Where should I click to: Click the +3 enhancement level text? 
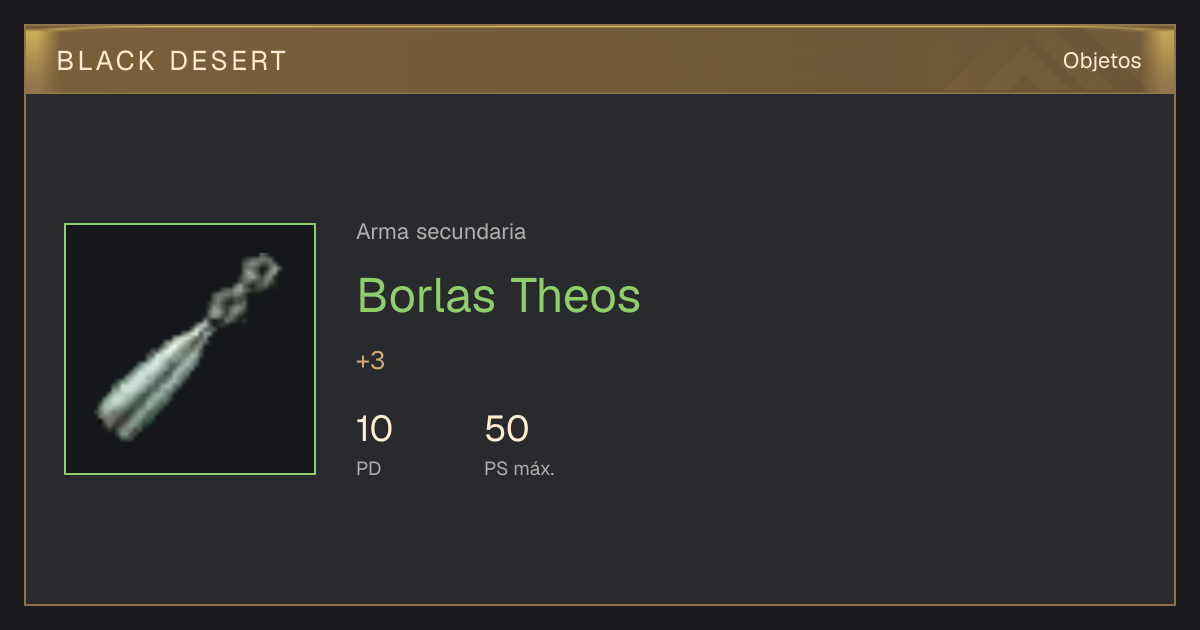[370, 361]
